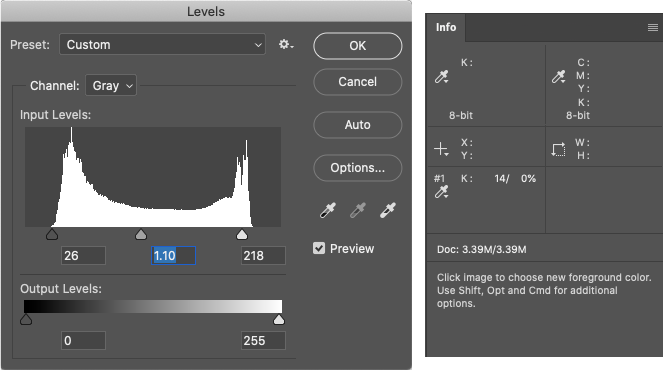Click the Cancel button
The height and width of the screenshot is (370, 663).
358,82
